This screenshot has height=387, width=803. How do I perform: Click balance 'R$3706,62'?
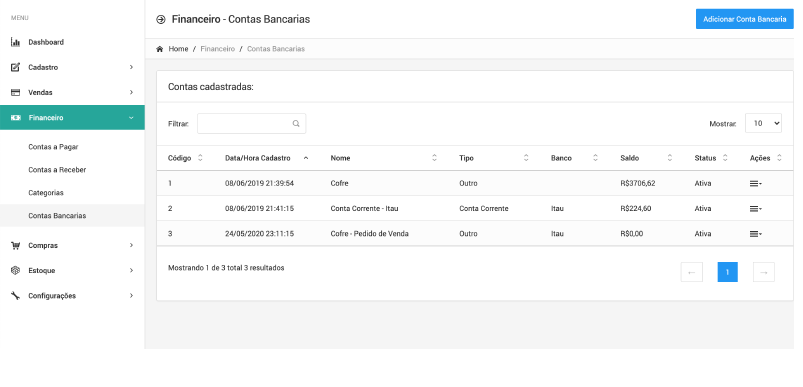pyautogui.click(x=638, y=183)
